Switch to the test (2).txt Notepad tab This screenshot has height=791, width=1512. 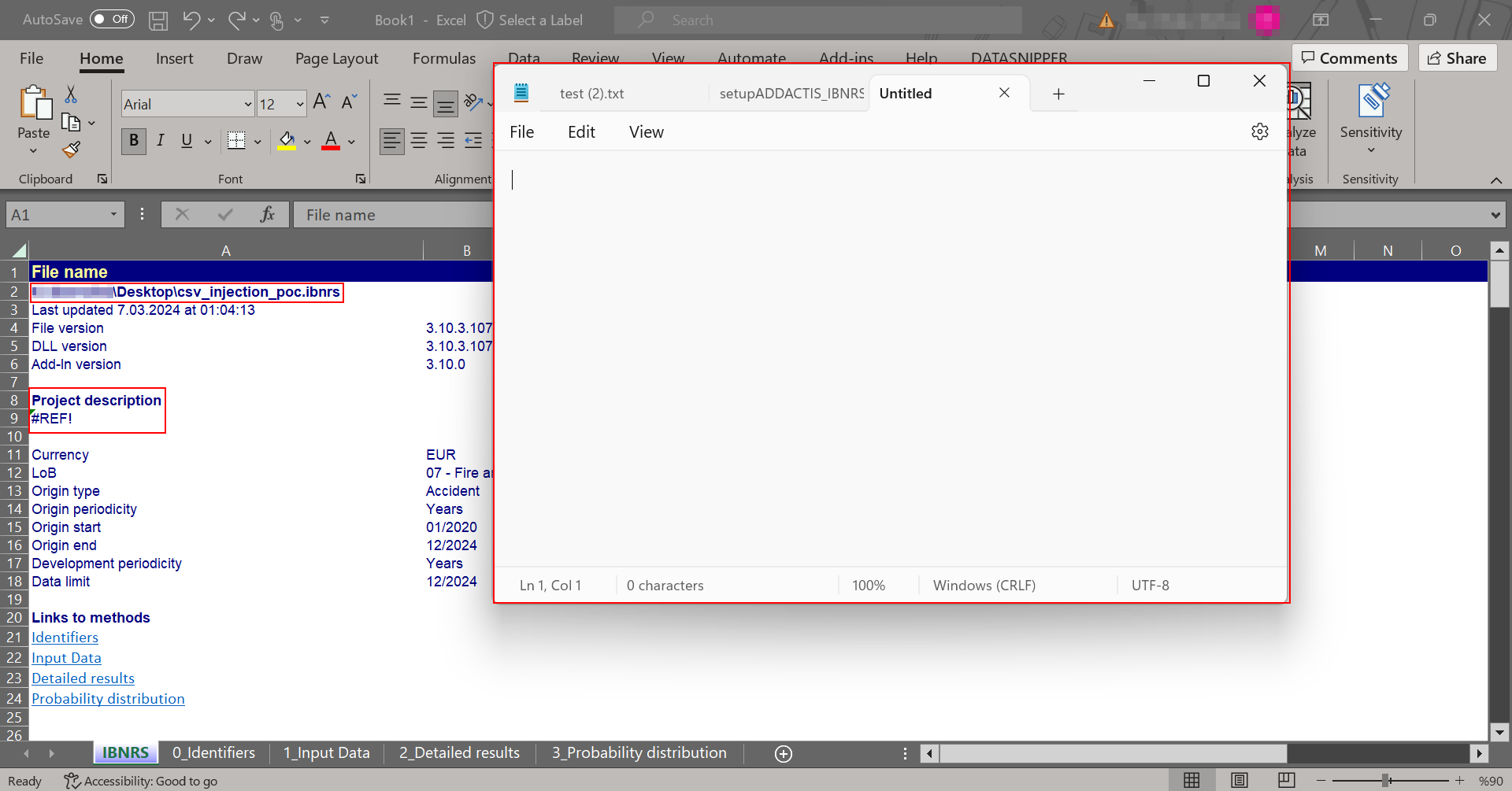[591, 94]
